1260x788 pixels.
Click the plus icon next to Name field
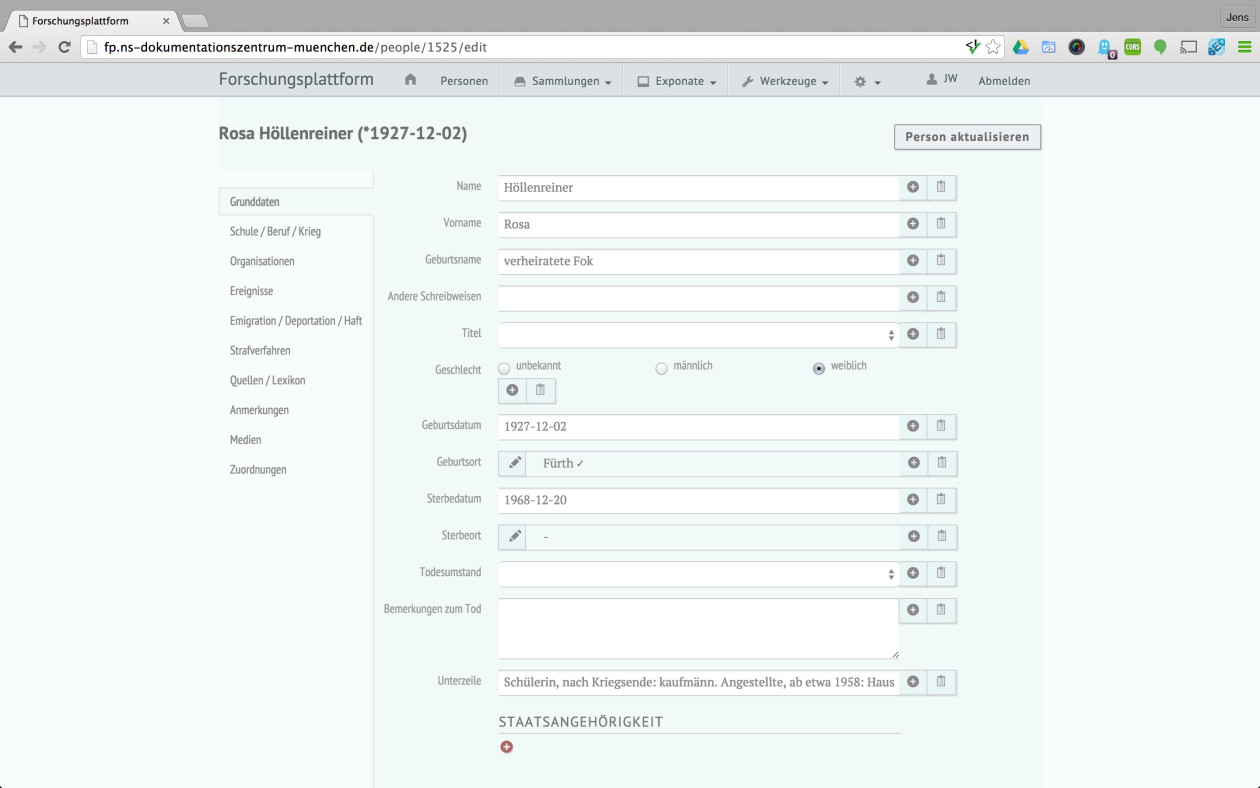pos(913,187)
